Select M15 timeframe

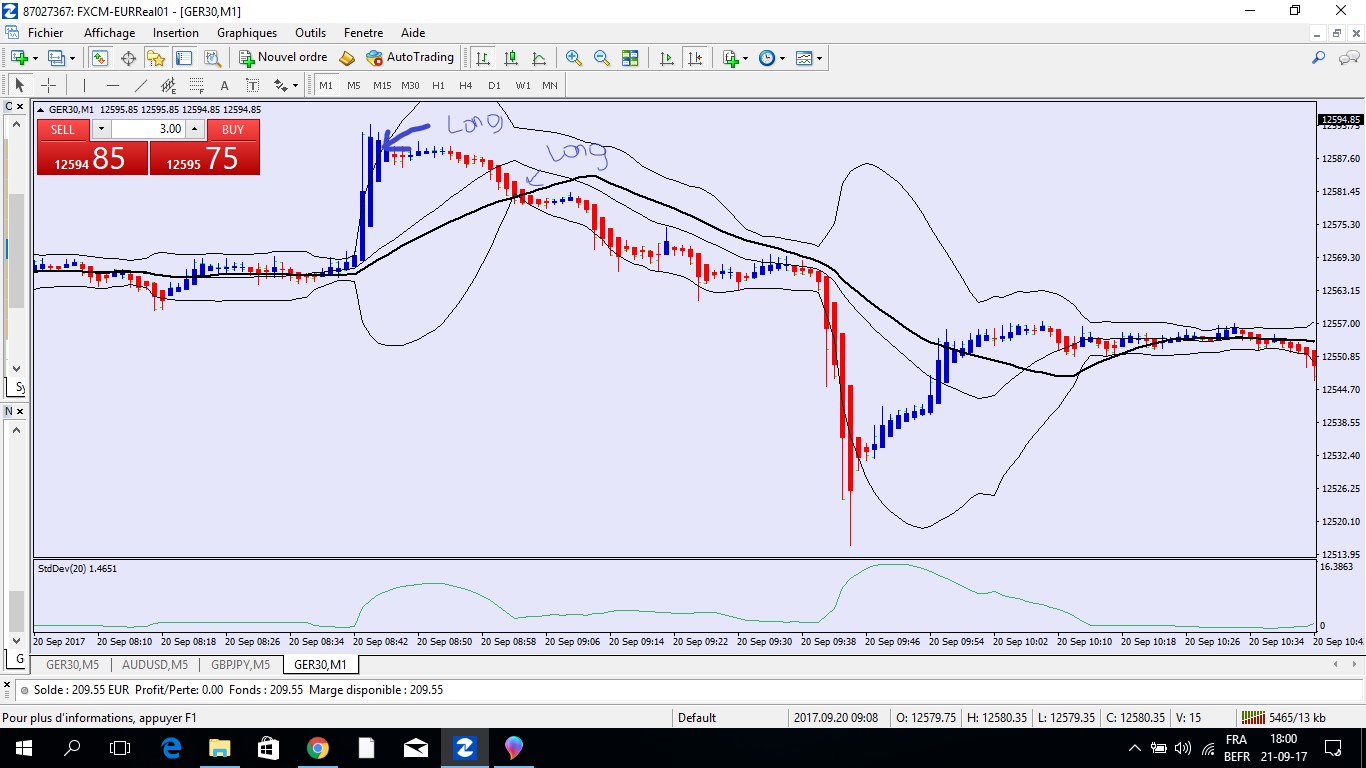[x=382, y=85]
